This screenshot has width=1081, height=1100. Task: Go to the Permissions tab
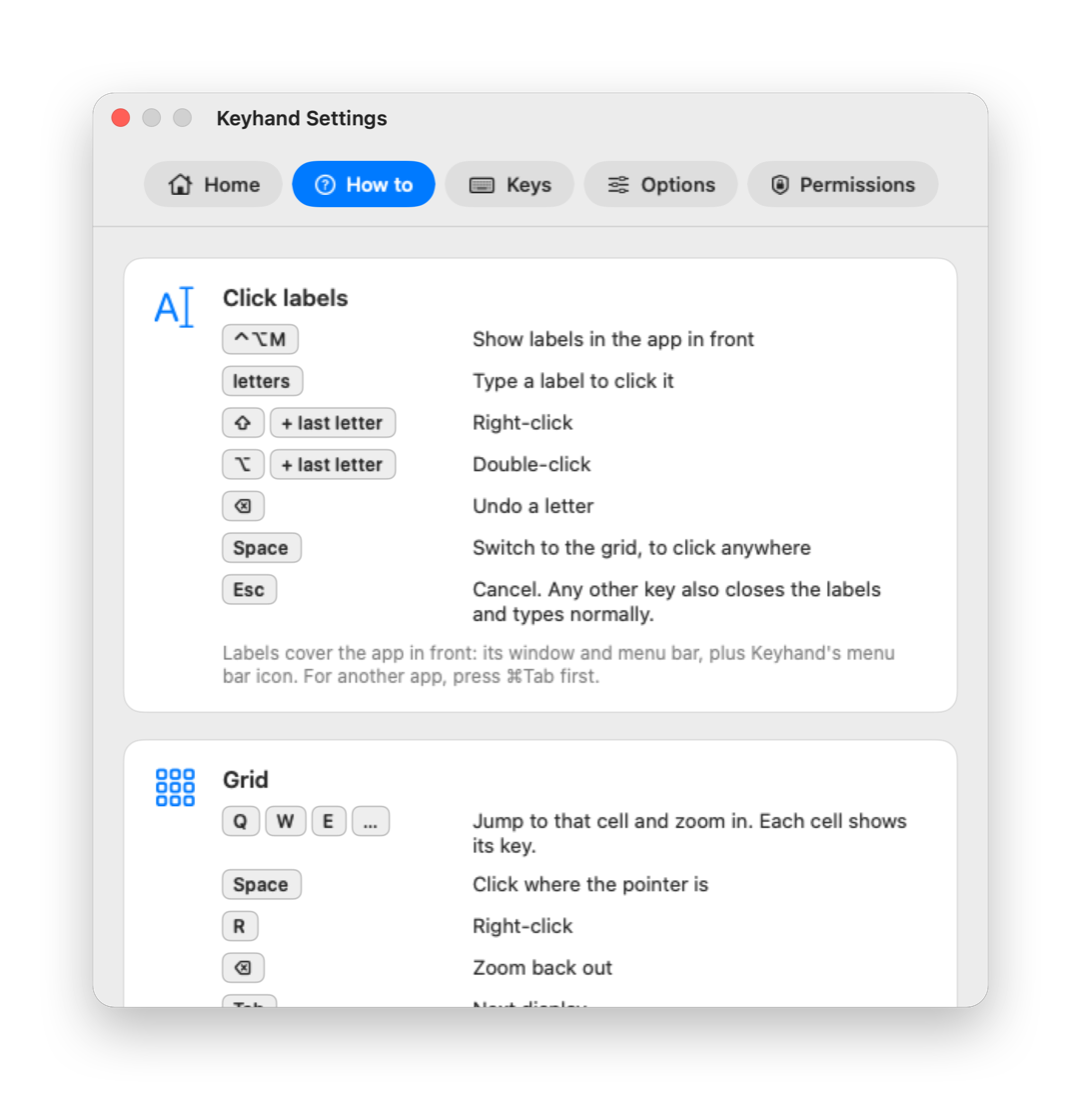[x=842, y=185]
